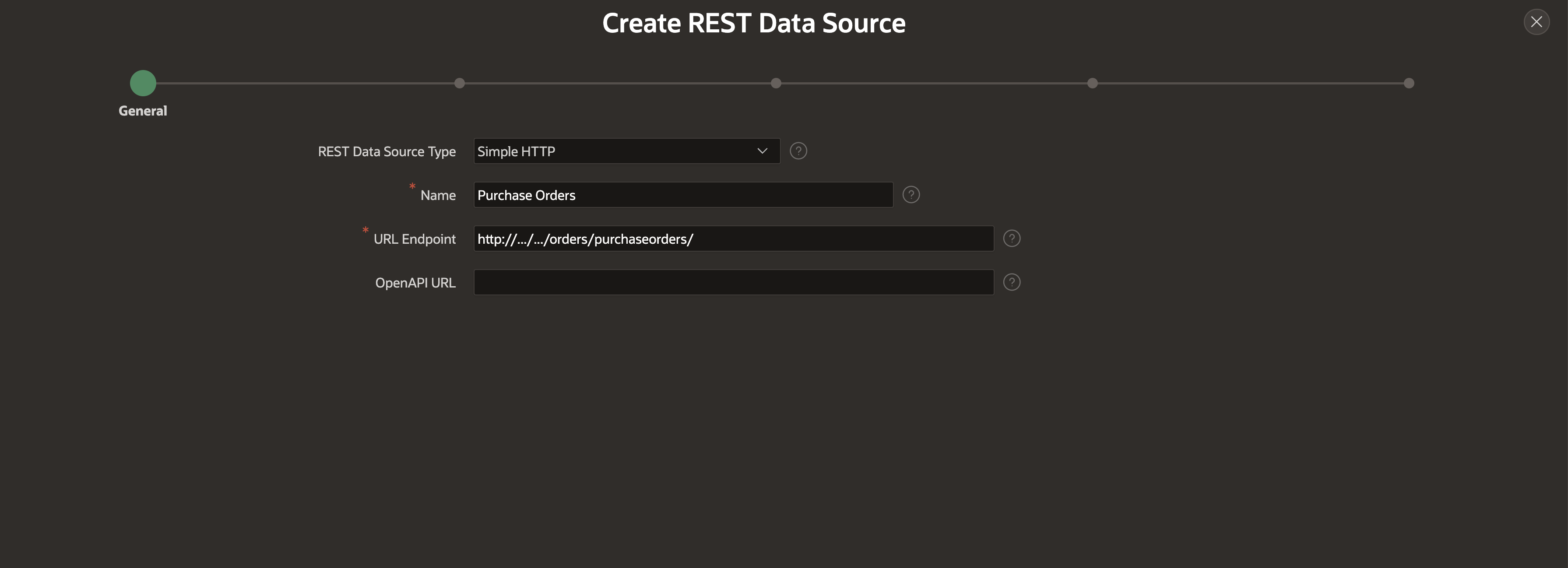Click the chevron arrow in the type selector

click(x=762, y=151)
